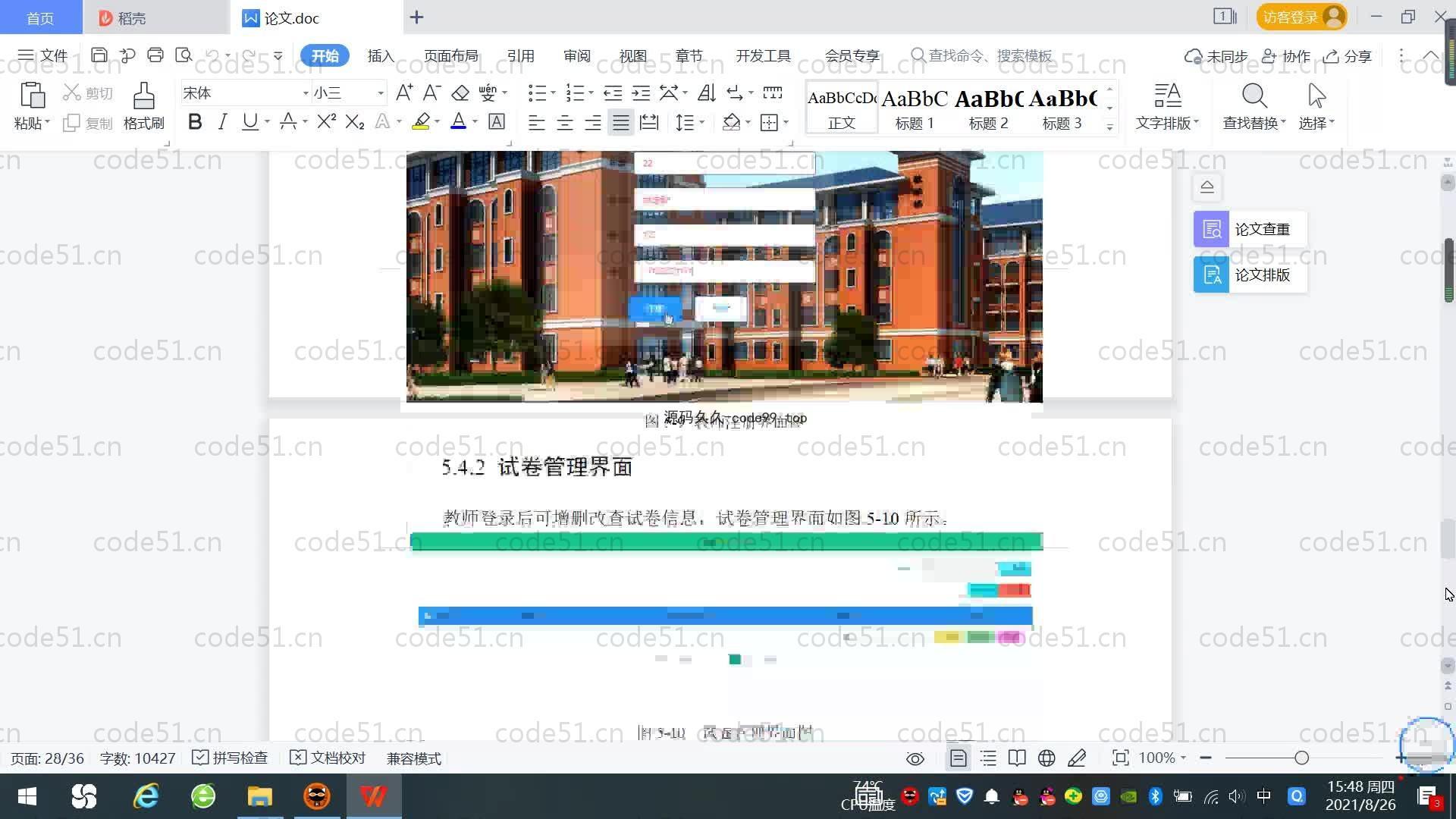Click the new tab plus button

pyautogui.click(x=416, y=17)
